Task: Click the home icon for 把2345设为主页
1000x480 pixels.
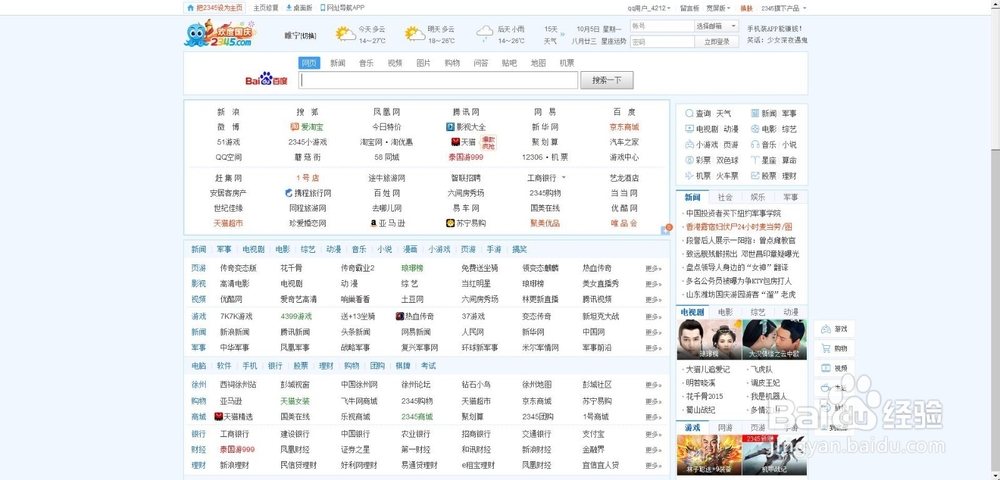Action: tap(190, 8)
